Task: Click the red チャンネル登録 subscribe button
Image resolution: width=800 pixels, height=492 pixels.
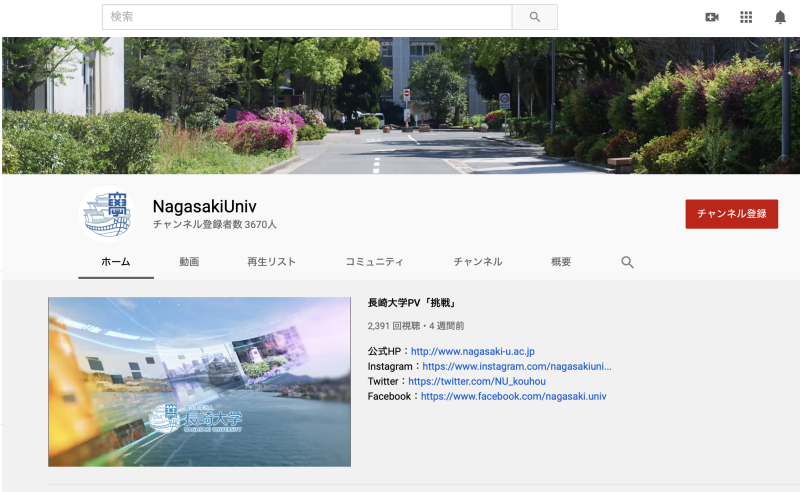Action: tap(732, 214)
